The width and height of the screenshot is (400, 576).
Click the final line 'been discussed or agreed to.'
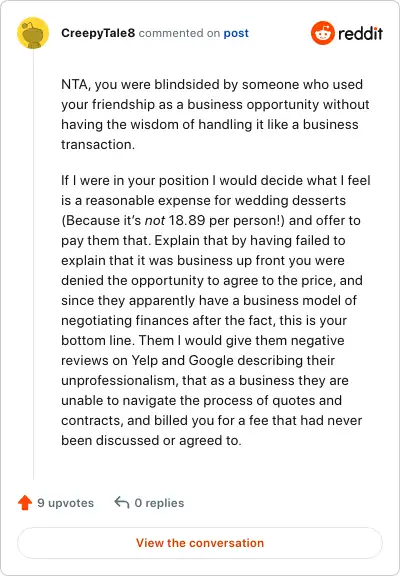click(151, 440)
